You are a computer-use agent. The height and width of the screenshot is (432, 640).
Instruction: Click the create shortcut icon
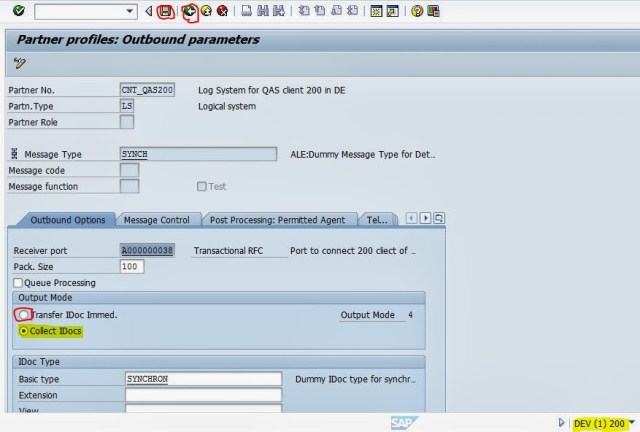(x=392, y=11)
